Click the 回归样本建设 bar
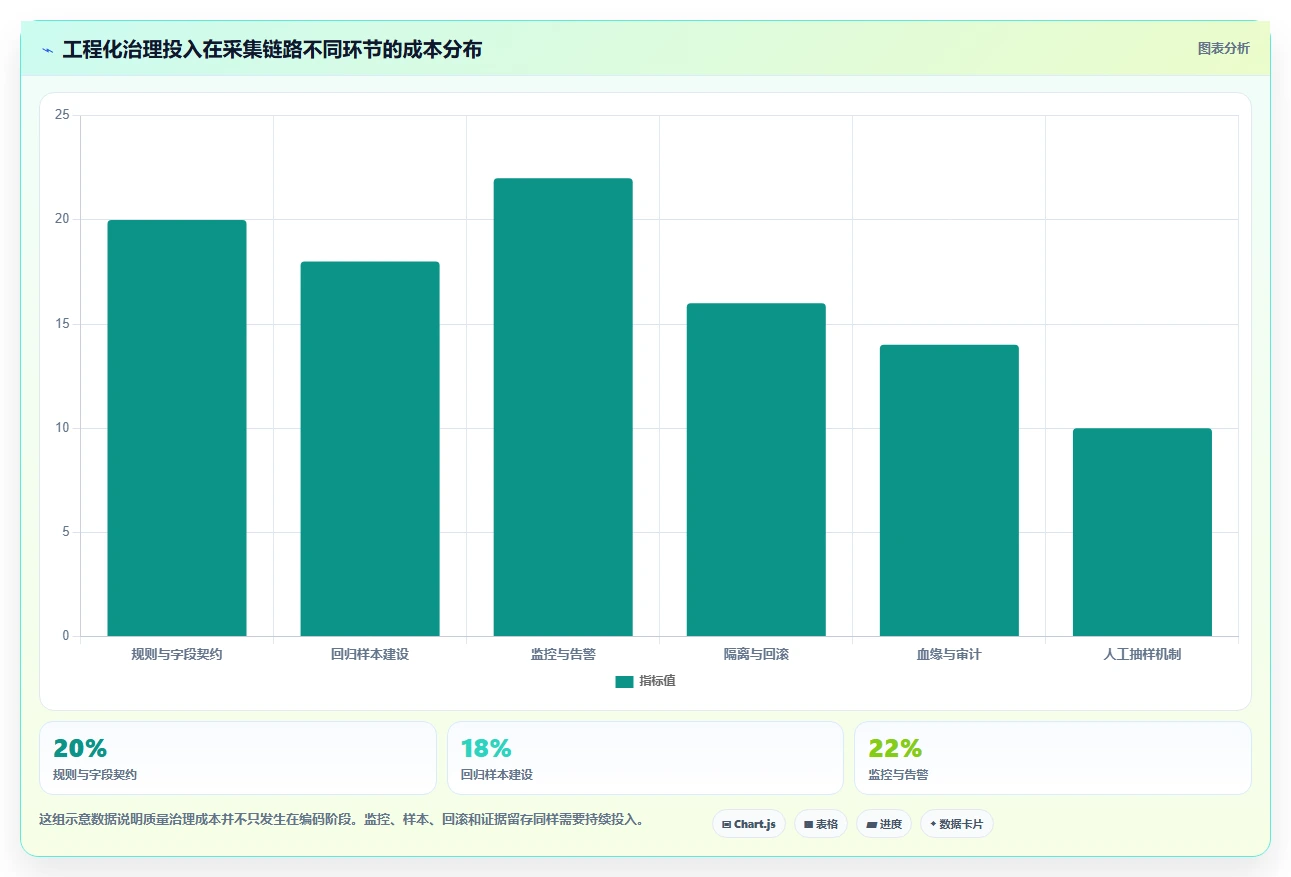Image resolution: width=1291 pixels, height=877 pixels. 370,449
